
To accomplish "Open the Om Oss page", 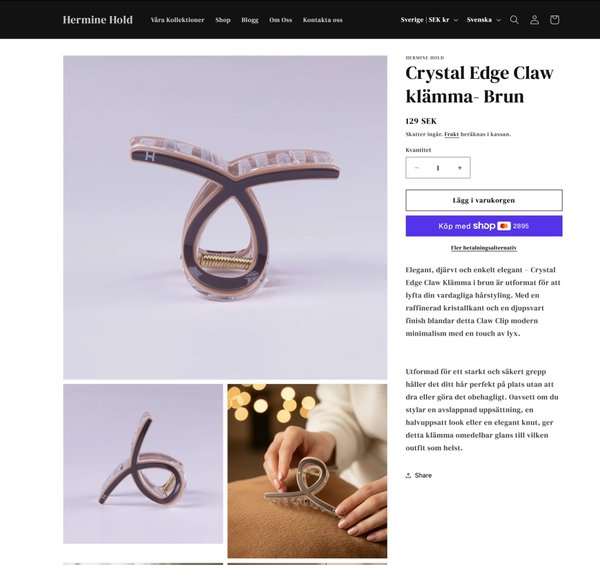I will click(280, 20).
